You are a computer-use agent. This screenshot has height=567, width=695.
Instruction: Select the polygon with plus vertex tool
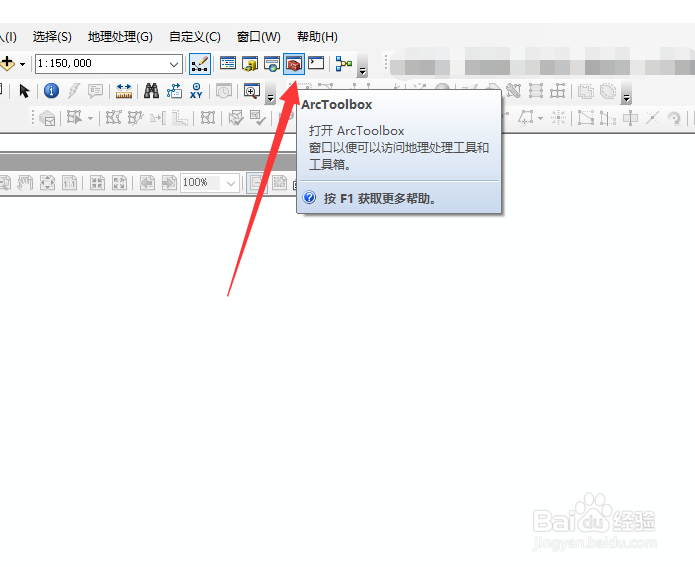[x=525, y=117]
